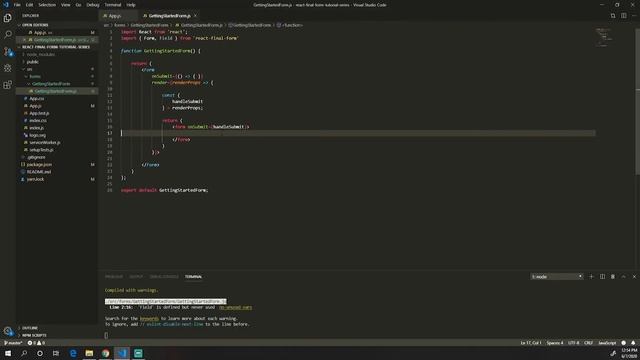The image size is (640, 360).
Task: Click the code minimap preview
Action: [604, 38]
